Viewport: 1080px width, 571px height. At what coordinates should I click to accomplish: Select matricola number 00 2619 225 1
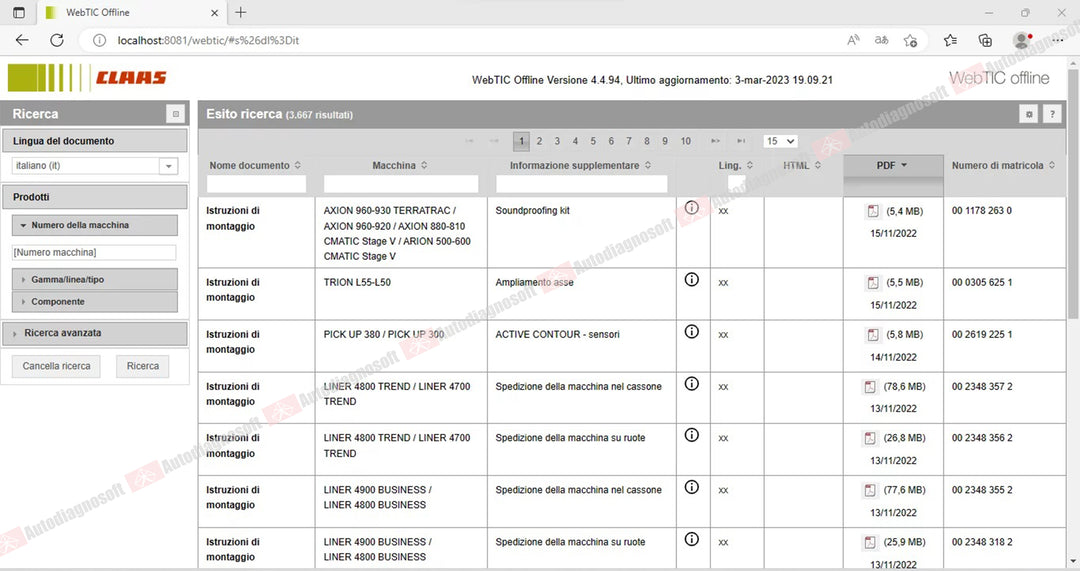coord(982,335)
